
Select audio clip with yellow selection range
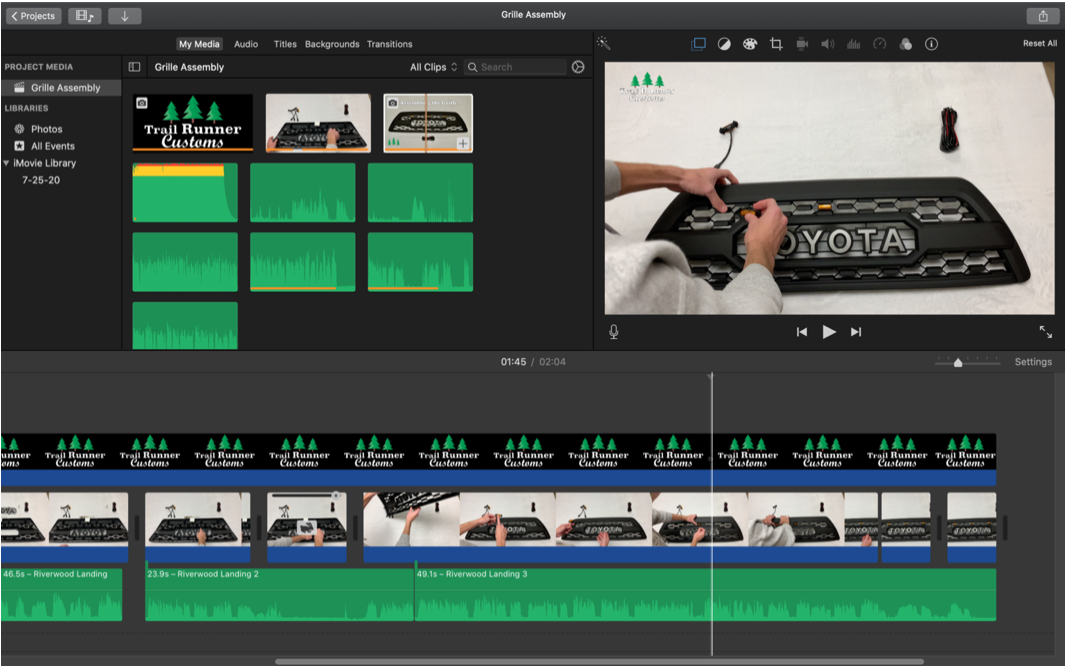tap(185, 192)
